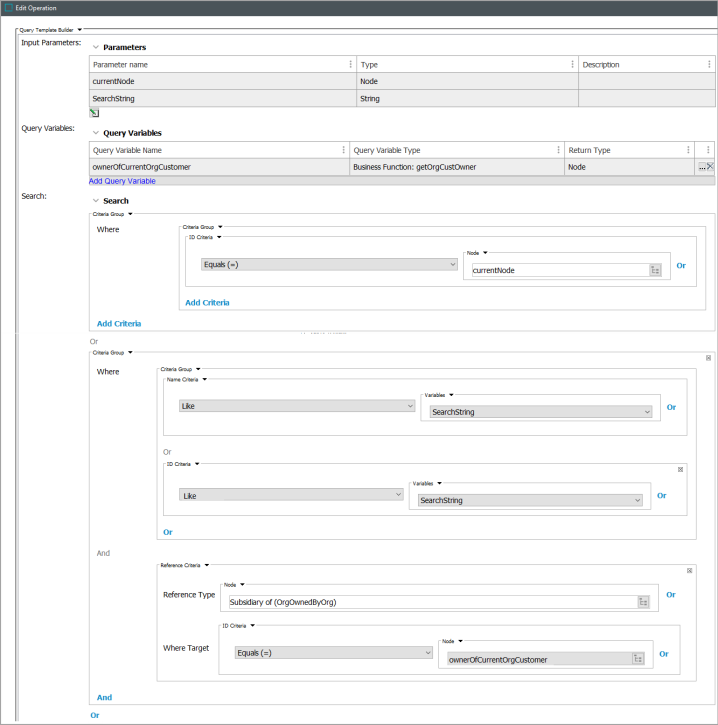
Task: Open Query Variable Name column menu
Action: tap(344, 150)
